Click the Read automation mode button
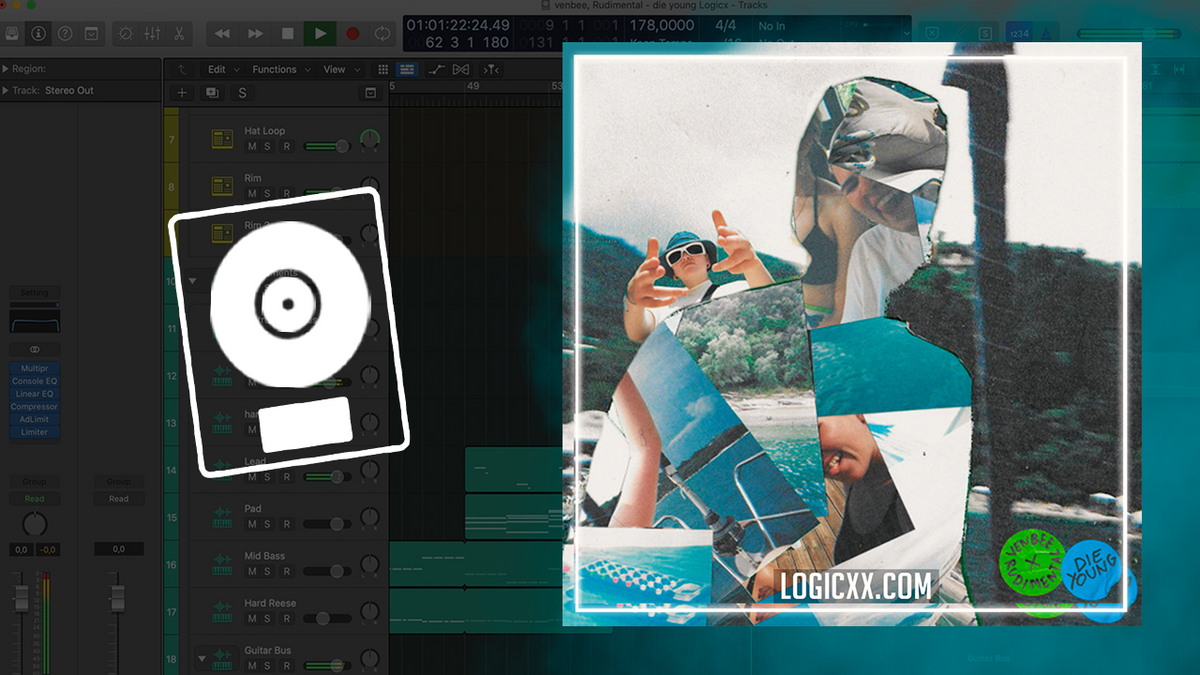The width and height of the screenshot is (1200, 675). pyautogui.click(x=36, y=499)
